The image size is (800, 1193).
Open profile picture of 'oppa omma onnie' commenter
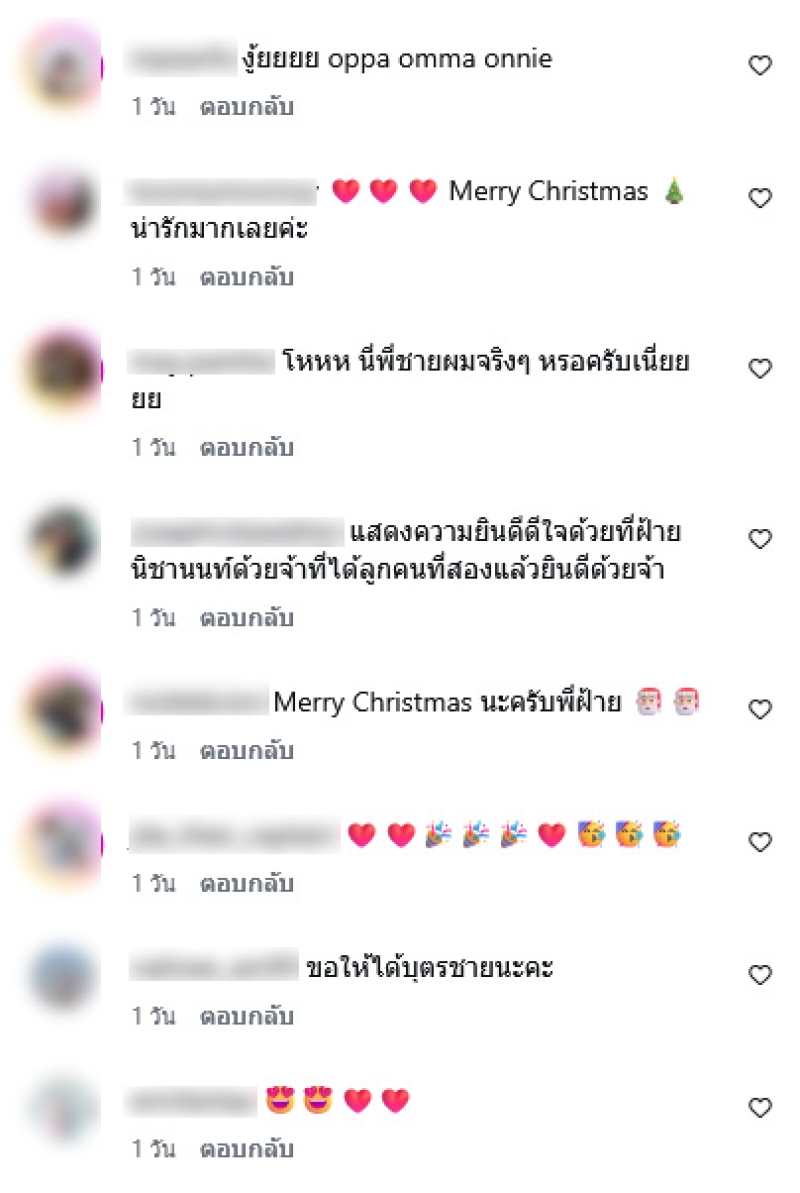pos(64,68)
